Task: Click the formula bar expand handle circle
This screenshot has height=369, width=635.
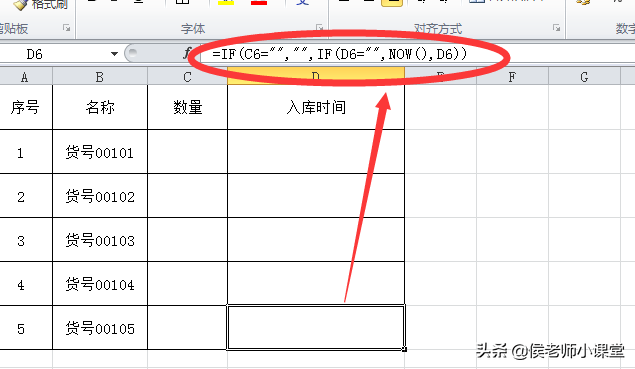Action: pos(133,52)
